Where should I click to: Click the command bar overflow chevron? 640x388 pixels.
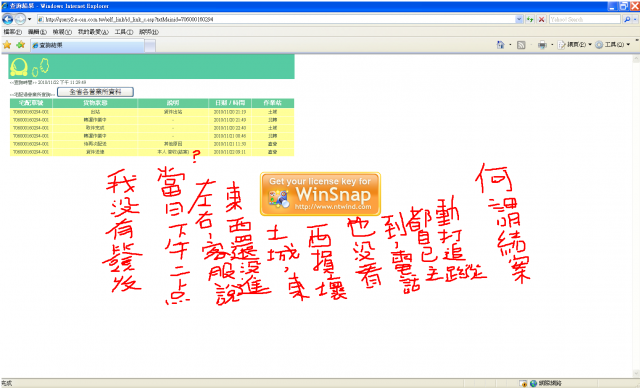pyautogui.click(x=637, y=40)
